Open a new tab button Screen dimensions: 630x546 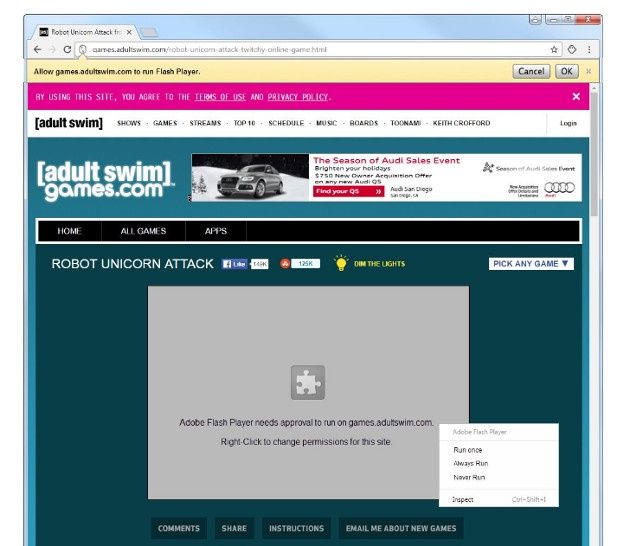(149, 32)
